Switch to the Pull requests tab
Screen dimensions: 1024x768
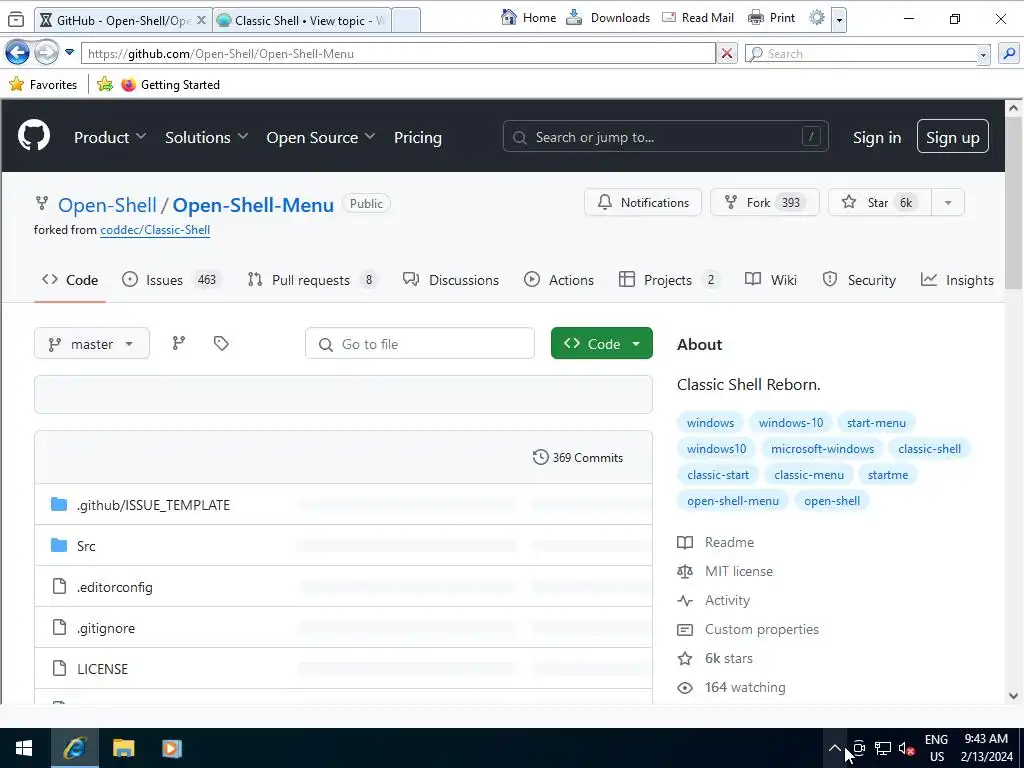tap(313, 280)
